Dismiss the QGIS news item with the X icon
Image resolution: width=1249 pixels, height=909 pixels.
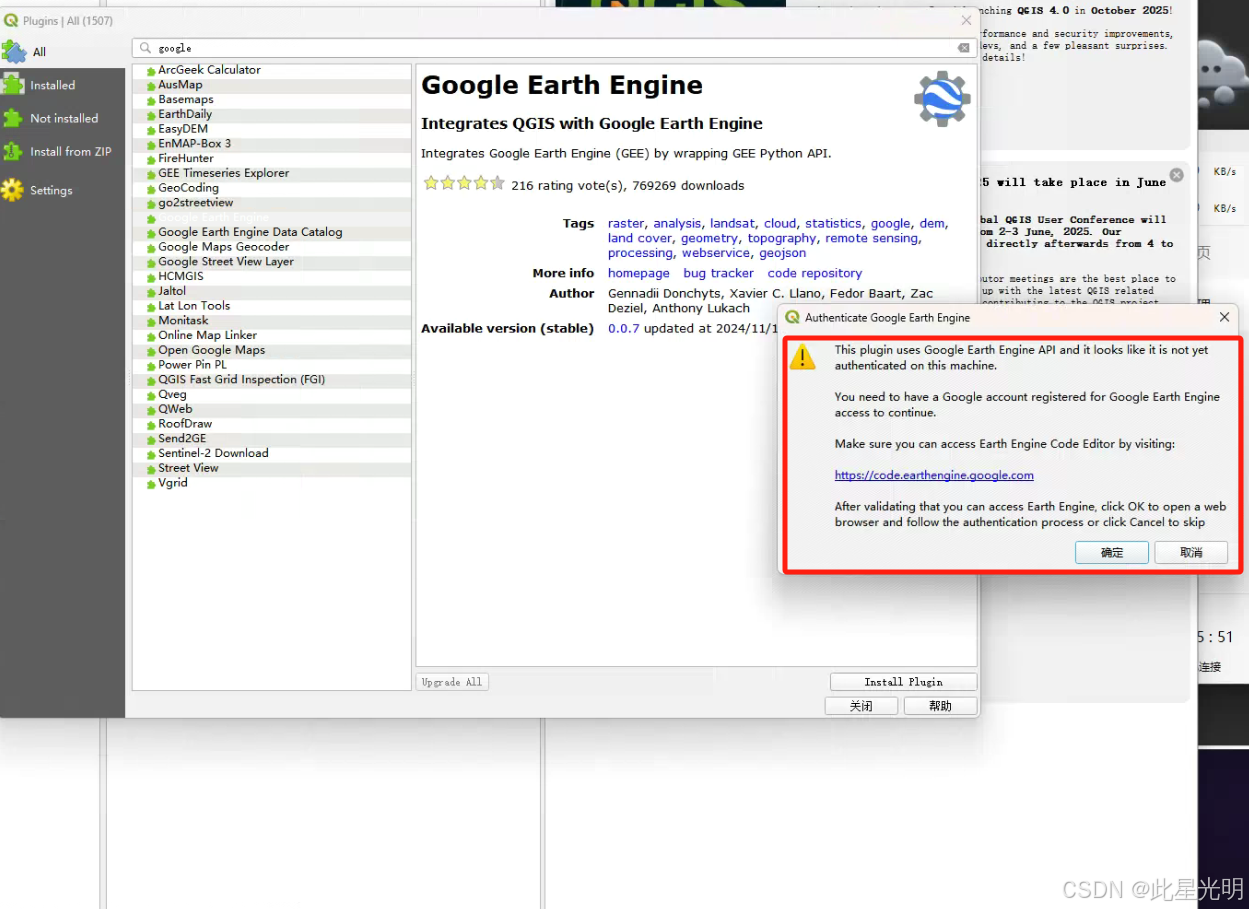[x=1176, y=175]
